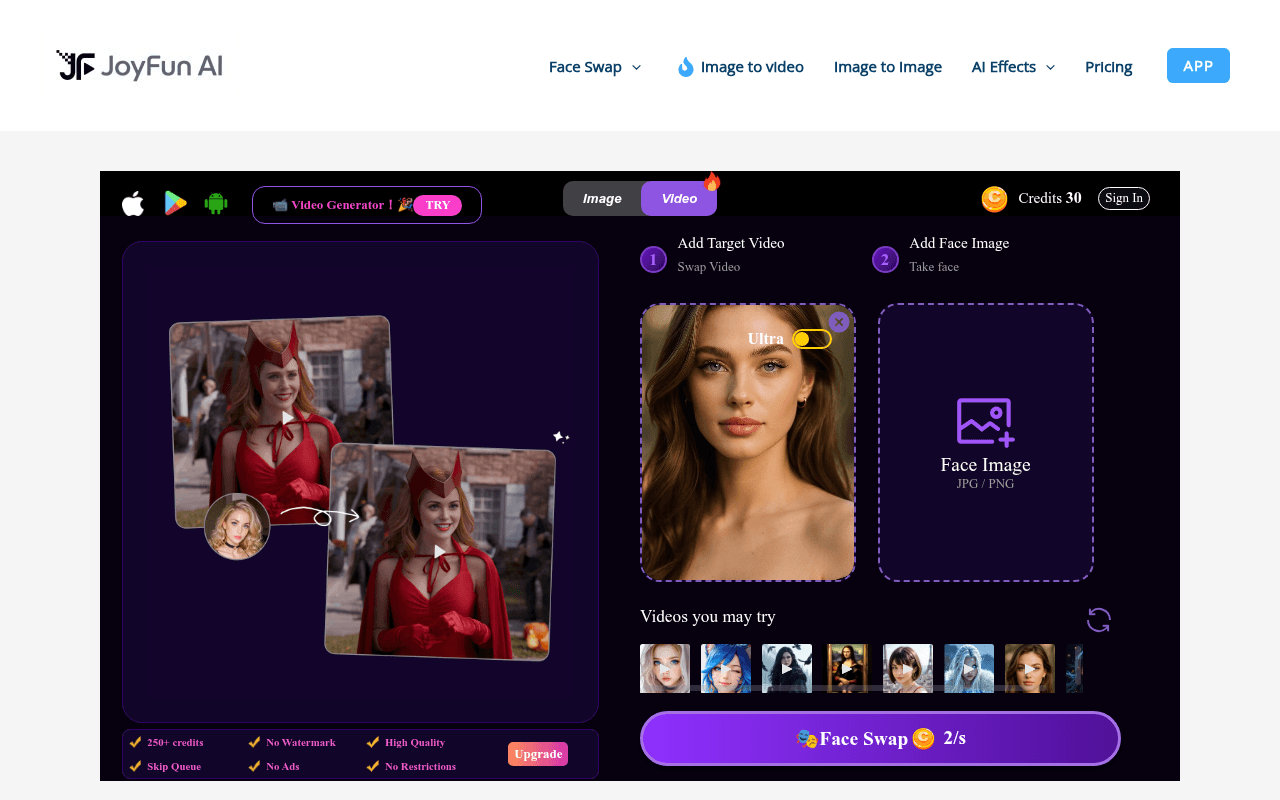Click the blonde face circle thumbnail
Image resolution: width=1280 pixels, height=800 pixels.
pyautogui.click(x=237, y=526)
